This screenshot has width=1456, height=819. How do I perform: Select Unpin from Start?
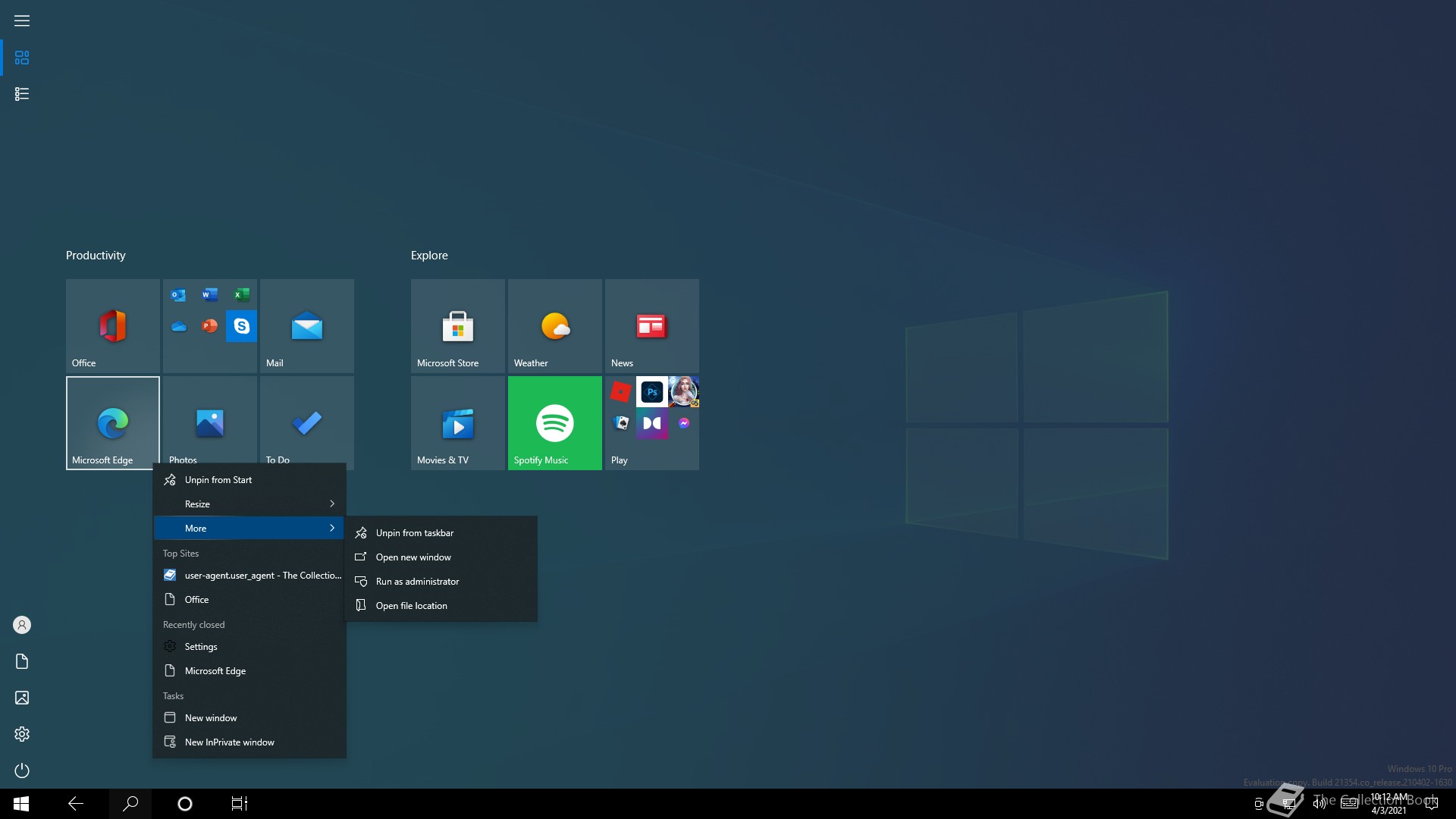click(249, 480)
